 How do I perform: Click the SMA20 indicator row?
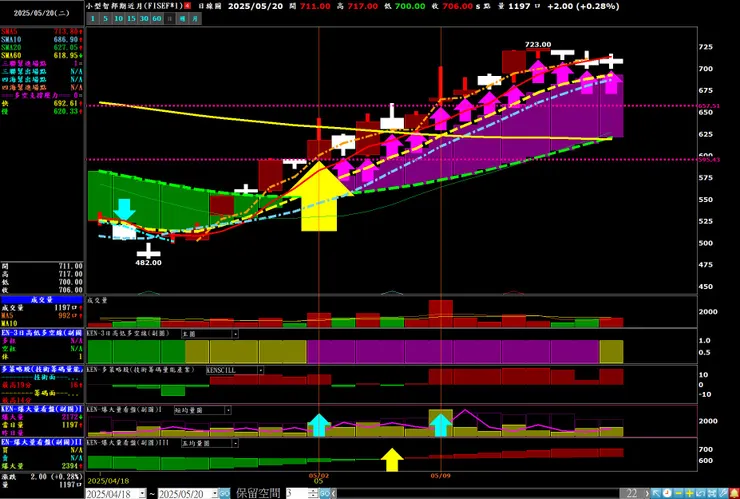coord(42,48)
